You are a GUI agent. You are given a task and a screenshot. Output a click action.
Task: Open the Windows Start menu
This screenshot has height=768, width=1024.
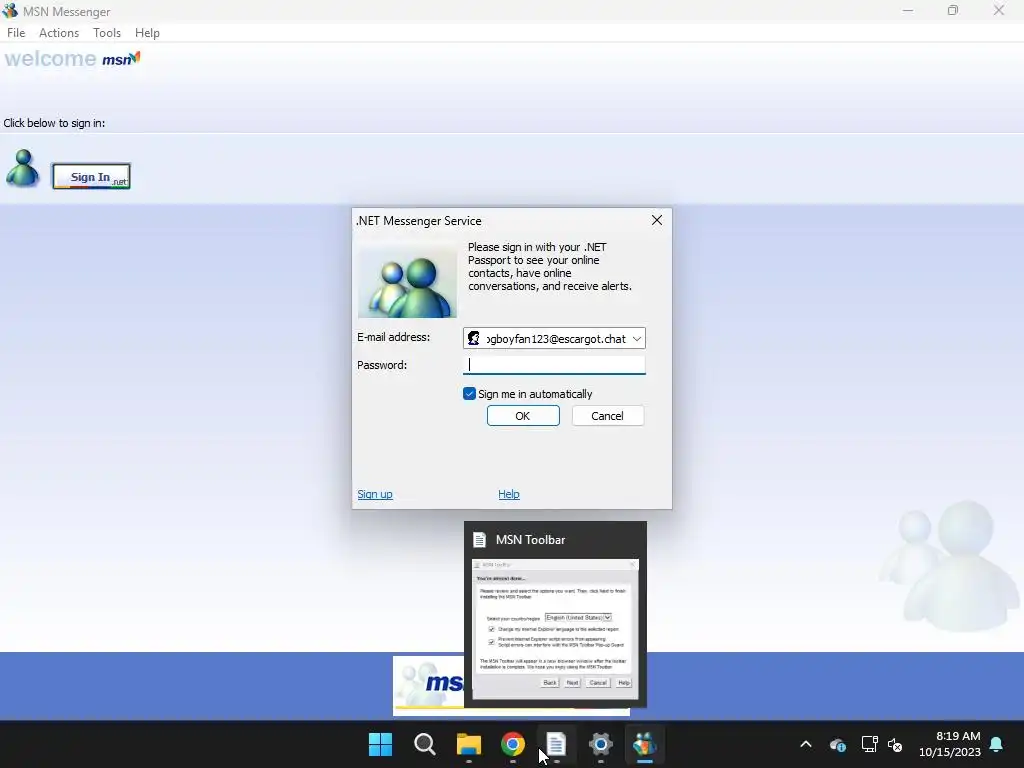380,744
